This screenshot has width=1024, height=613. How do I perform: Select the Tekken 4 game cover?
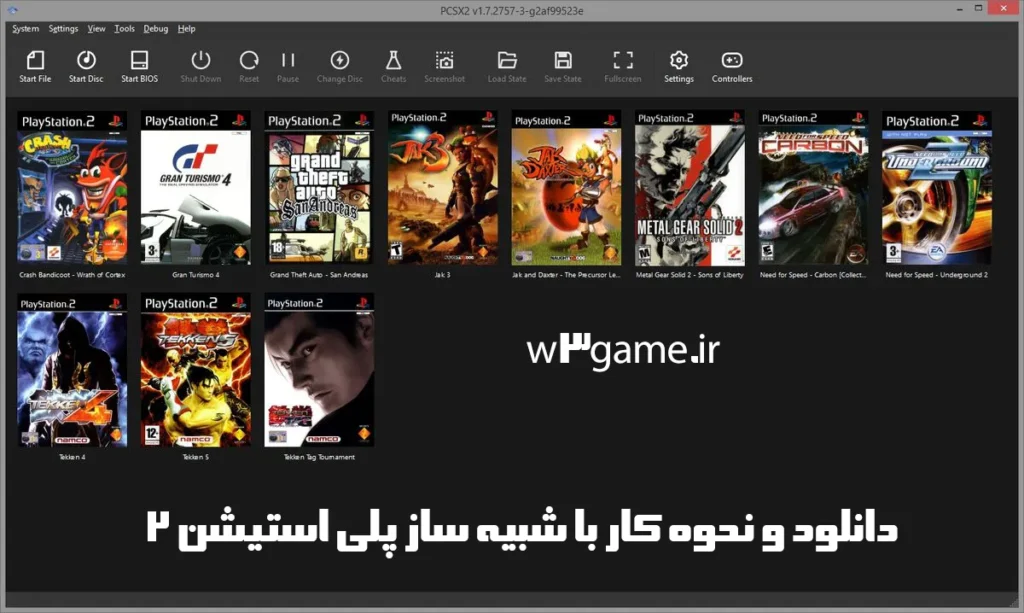pyautogui.click(x=72, y=370)
